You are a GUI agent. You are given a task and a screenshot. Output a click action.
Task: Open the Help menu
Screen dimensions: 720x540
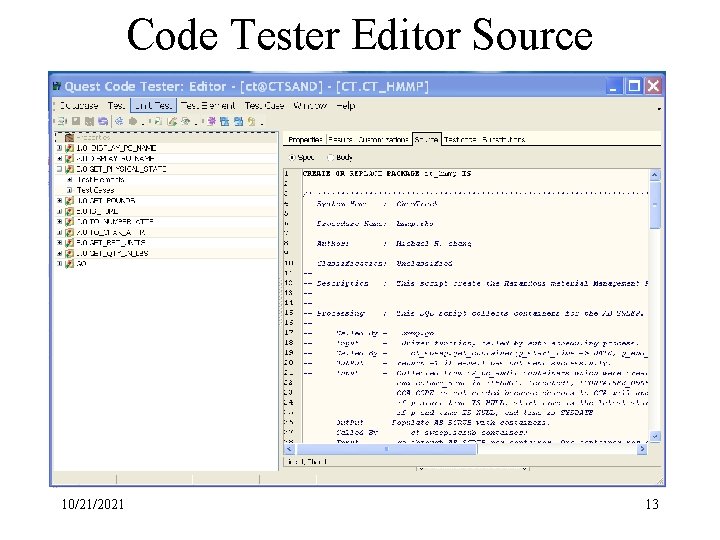tap(346, 106)
